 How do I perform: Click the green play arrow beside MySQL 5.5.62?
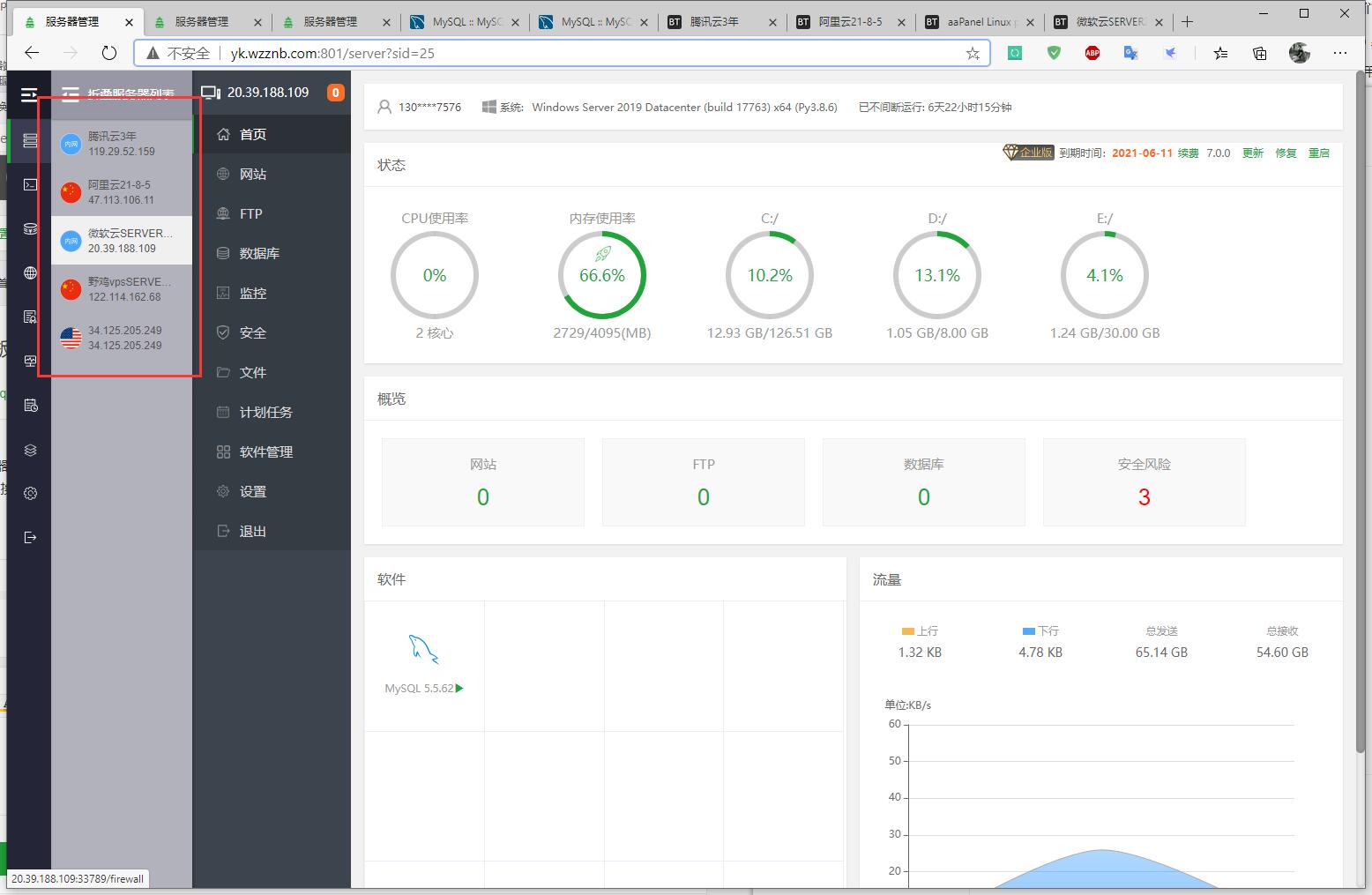point(459,689)
